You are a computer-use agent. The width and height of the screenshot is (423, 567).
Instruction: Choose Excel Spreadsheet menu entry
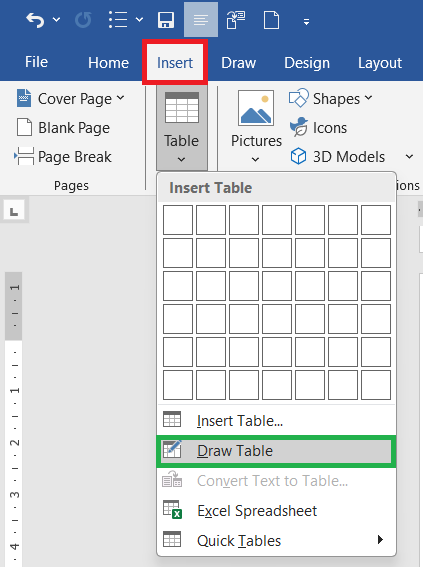276,511
